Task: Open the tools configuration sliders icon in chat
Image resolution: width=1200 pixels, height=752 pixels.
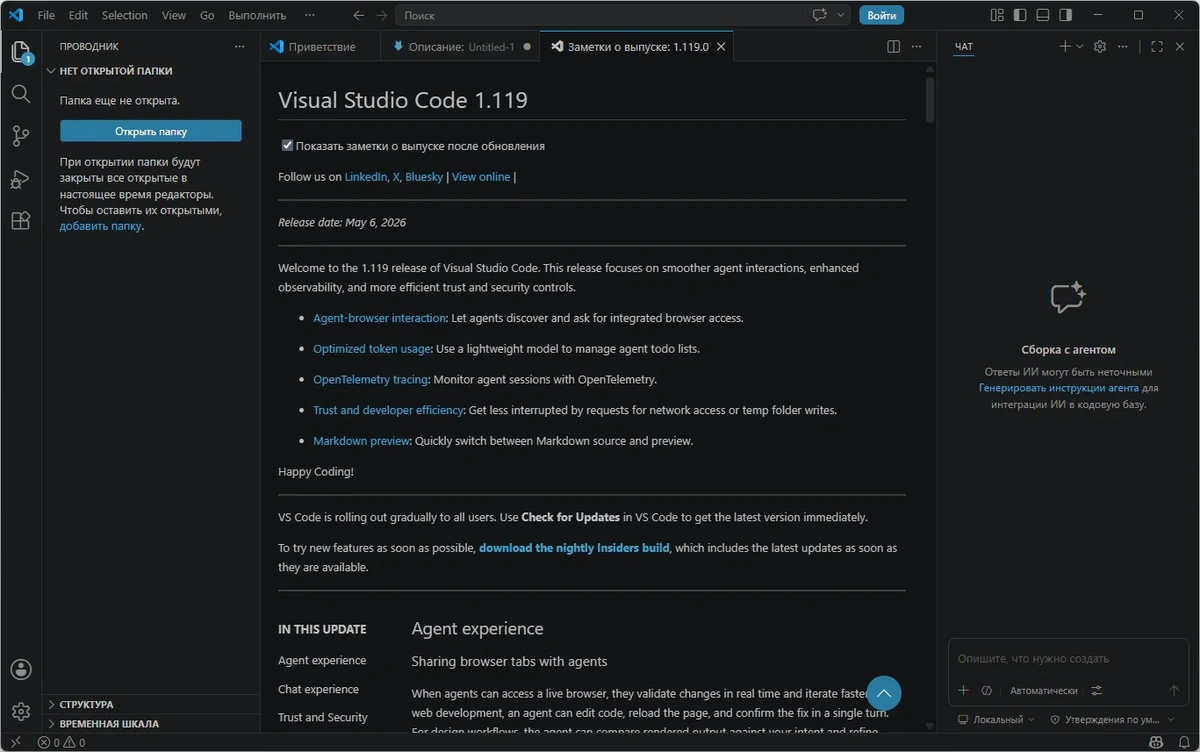Action: click(1097, 690)
